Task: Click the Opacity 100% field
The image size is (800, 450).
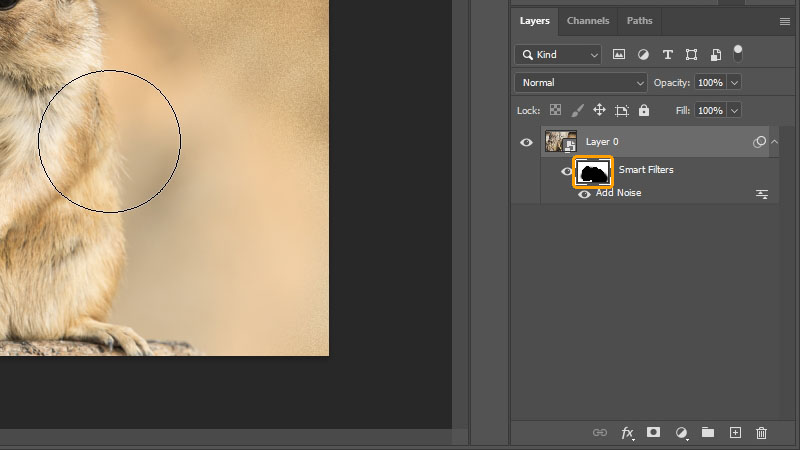Action: (x=710, y=83)
